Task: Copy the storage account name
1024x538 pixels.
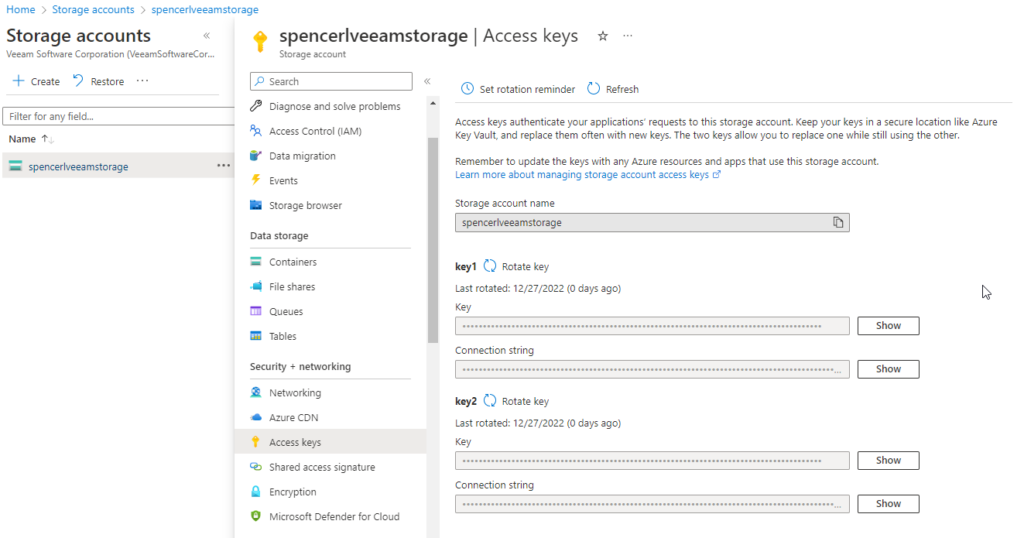Action: pyautogui.click(x=838, y=223)
